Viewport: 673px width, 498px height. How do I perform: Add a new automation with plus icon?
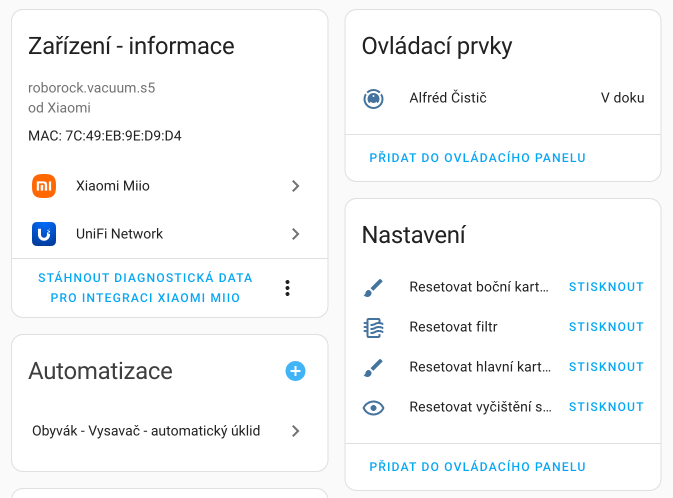[x=295, y=371]
